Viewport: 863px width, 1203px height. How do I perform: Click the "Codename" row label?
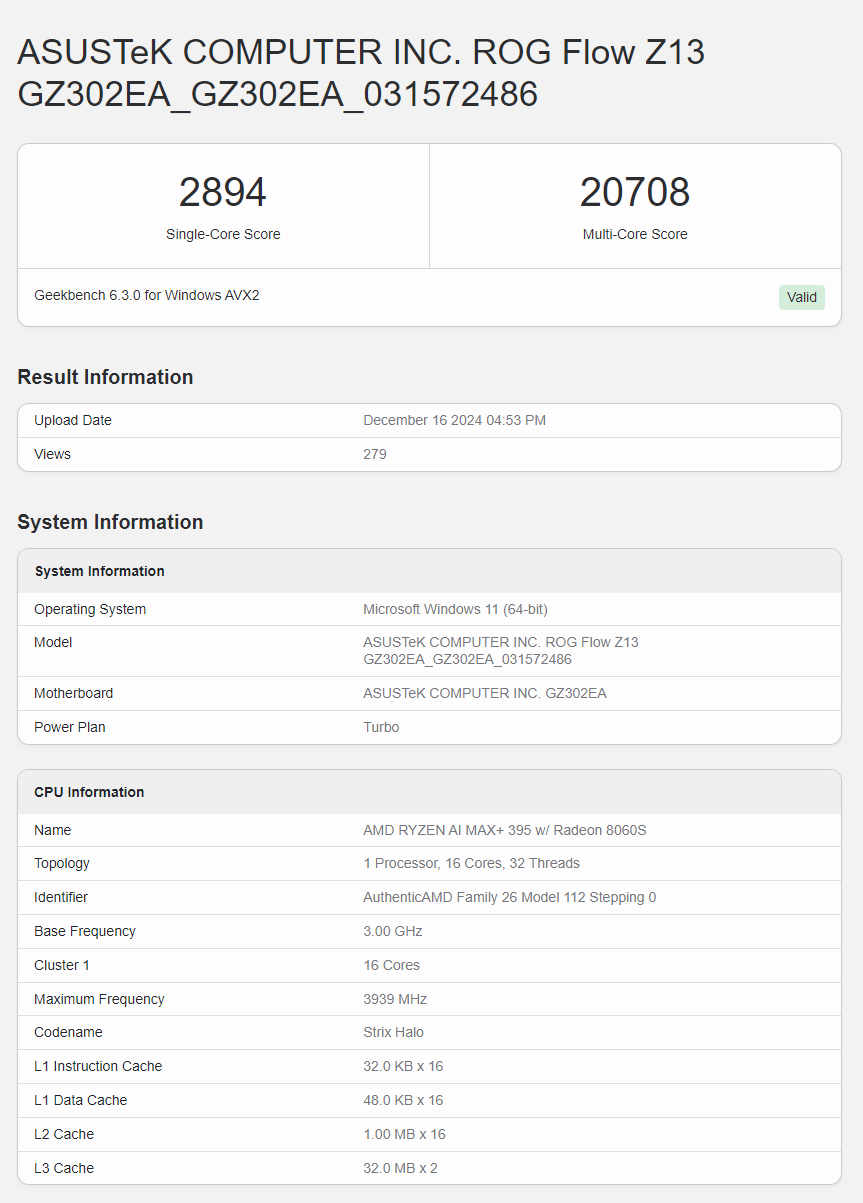(68, 1032)
